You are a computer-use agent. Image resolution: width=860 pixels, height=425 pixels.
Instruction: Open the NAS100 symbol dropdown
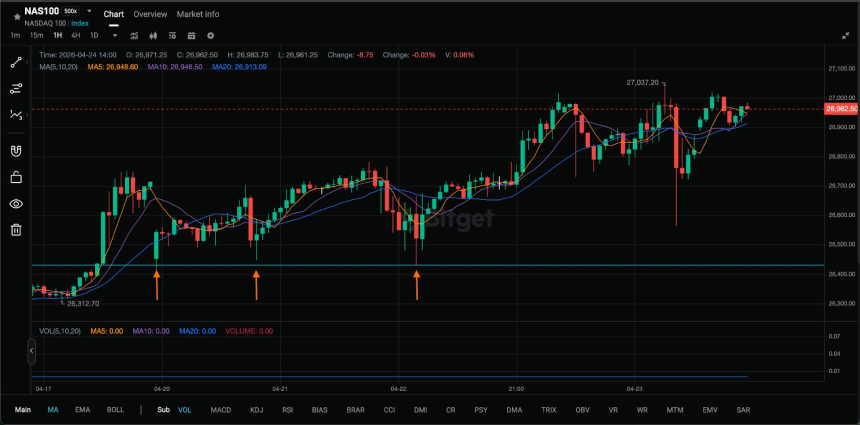pyautogui.click(x=89, y=11)
